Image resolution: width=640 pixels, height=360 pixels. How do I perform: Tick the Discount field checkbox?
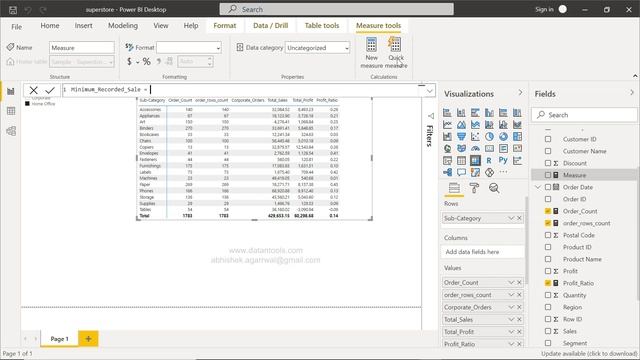548,163
